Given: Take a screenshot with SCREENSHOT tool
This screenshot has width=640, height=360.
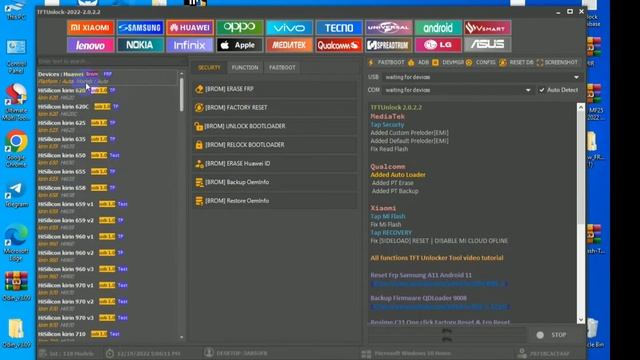Looking at the screenshot, I should point(558,62).
